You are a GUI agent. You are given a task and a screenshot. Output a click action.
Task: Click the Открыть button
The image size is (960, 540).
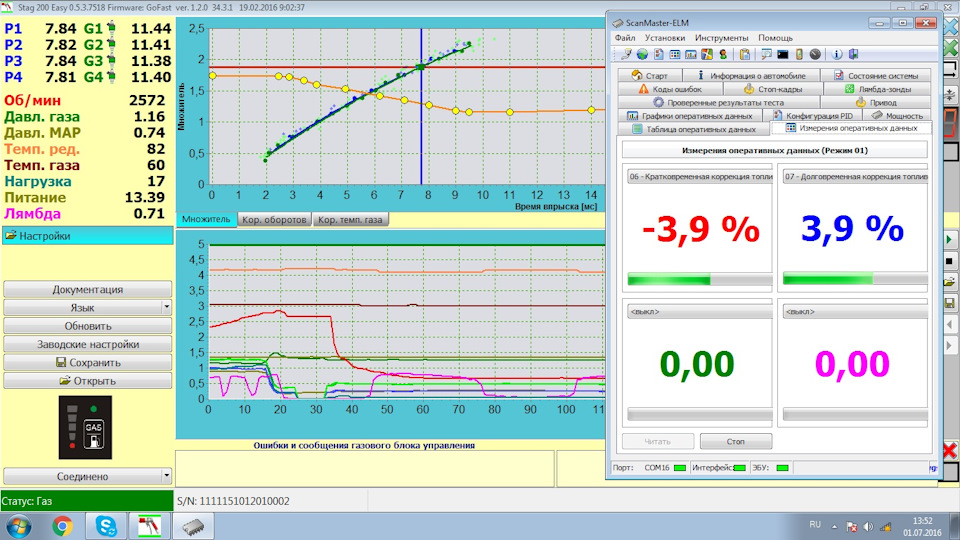click(x=88, y=381)
